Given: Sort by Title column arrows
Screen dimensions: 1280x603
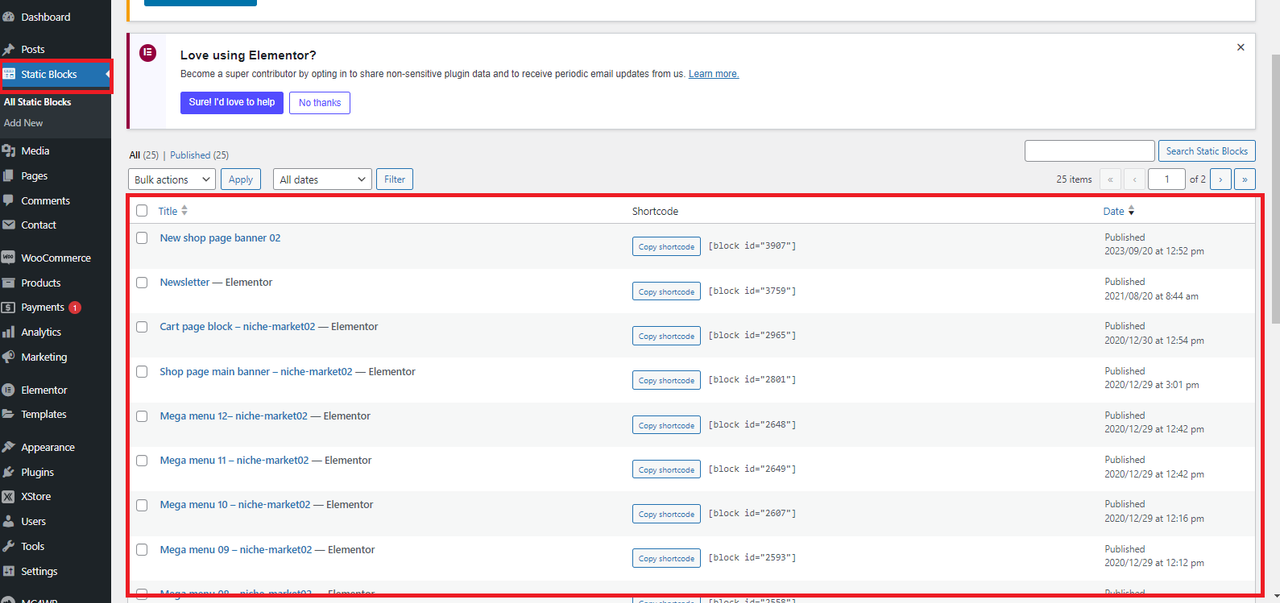Looking at the screenshot, I should pyautogui.click(x=184, y=211).
